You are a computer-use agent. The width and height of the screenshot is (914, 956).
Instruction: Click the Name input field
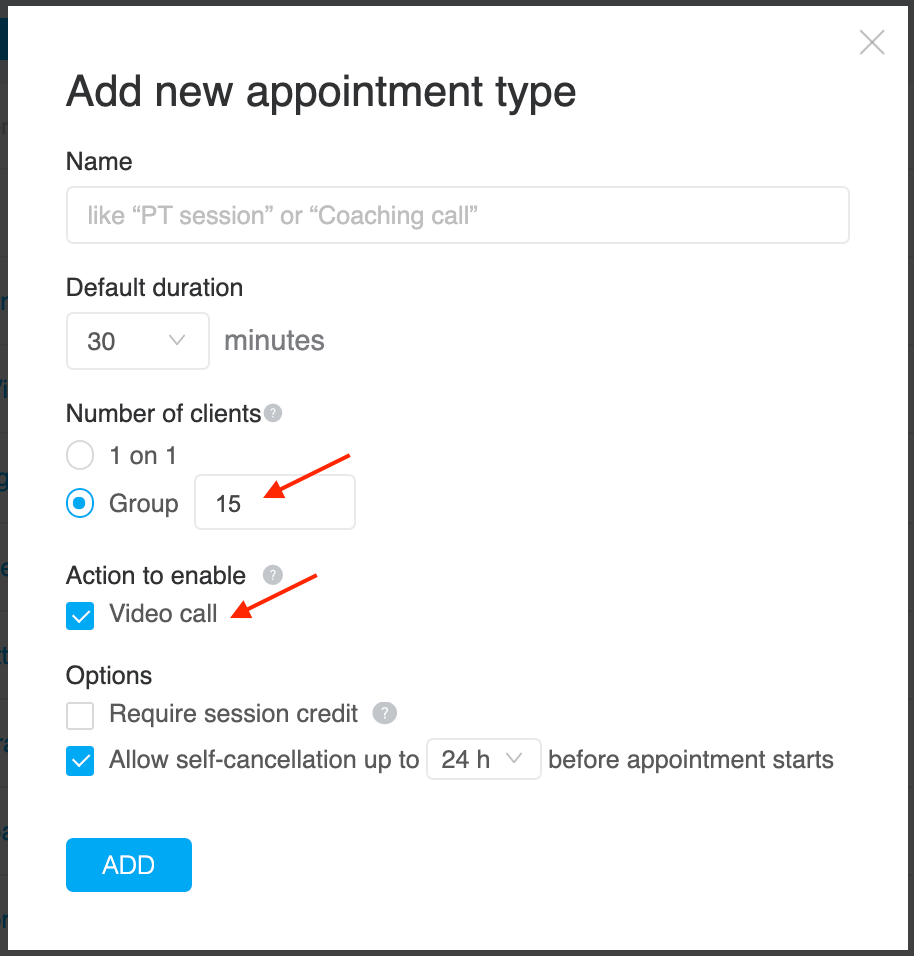point(457,215)
